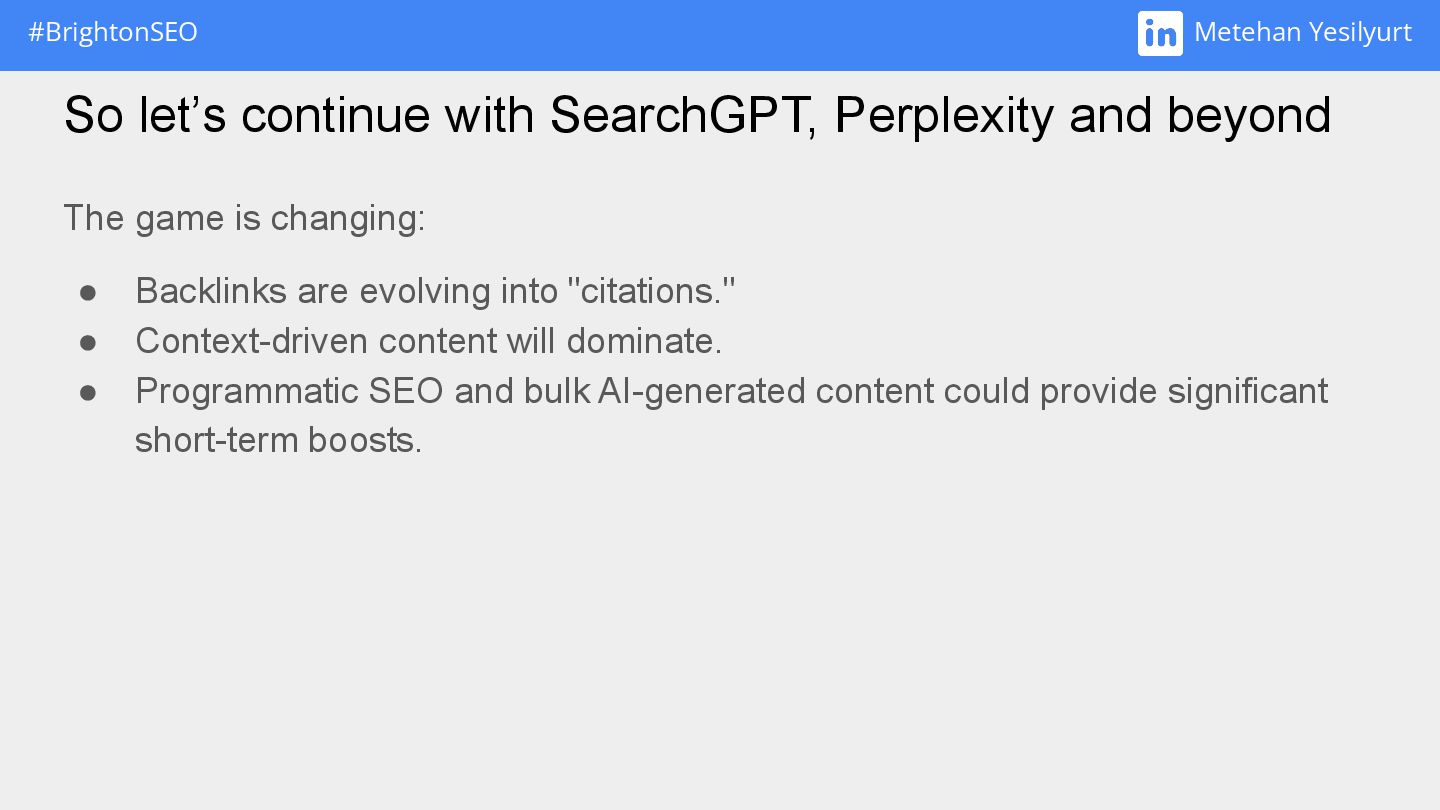Select "The game is changing:" text
The width and height of the screenshot is (1440, 810).
245,218
